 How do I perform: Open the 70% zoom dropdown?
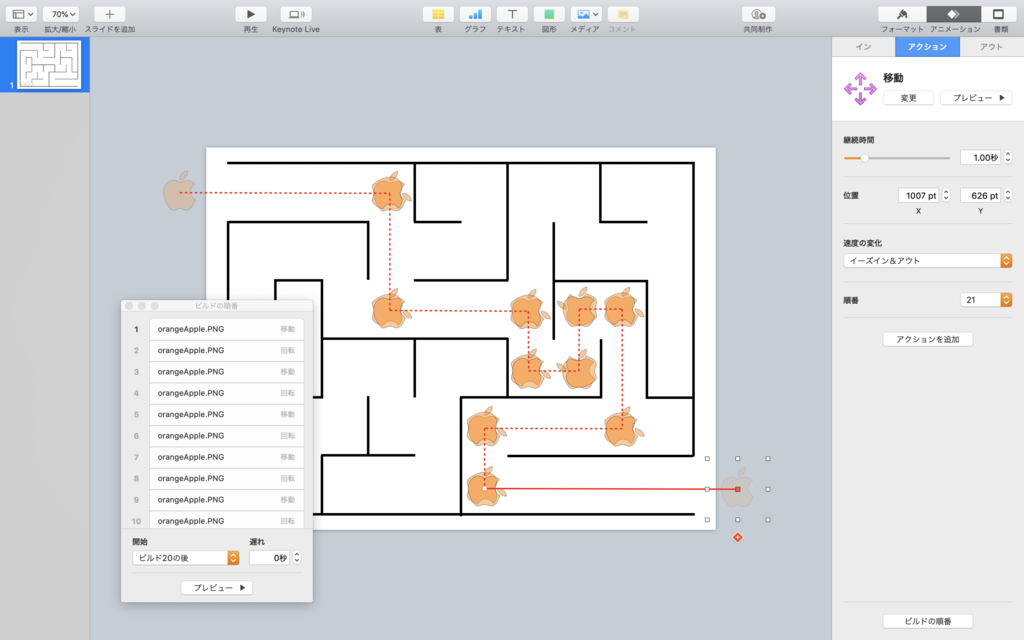point(61,14)
